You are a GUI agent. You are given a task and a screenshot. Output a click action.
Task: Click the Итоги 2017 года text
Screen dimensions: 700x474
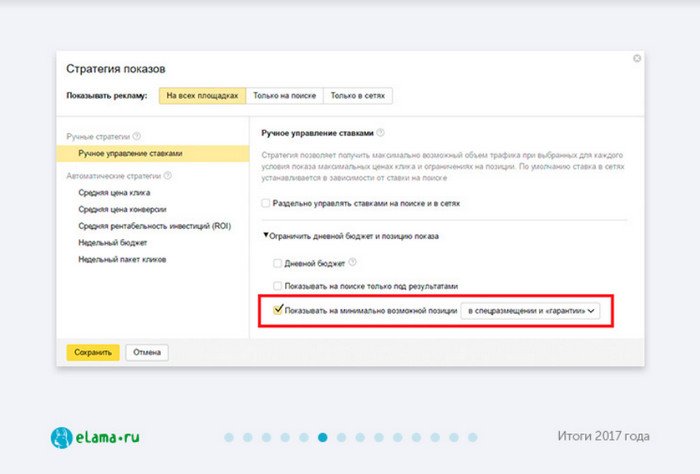tap(603, 436)
